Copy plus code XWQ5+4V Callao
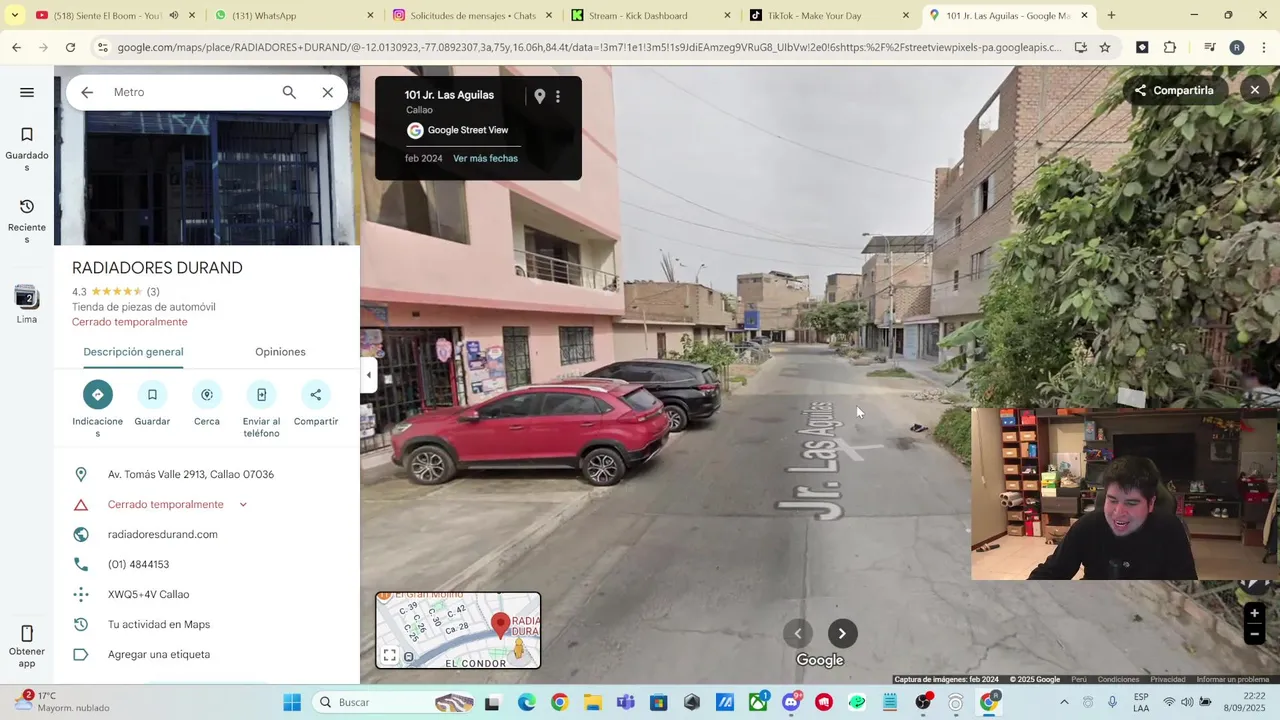The image size is (1280, 720). pyautogui.click(x=149, y=594)
